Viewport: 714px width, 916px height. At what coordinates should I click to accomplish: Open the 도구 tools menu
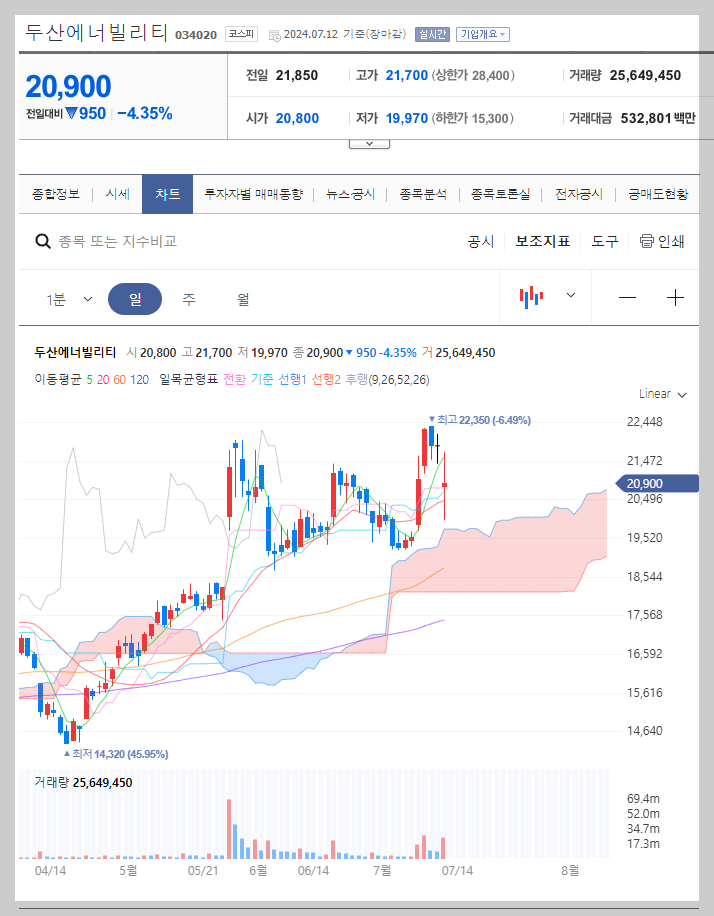coord(604,241)
